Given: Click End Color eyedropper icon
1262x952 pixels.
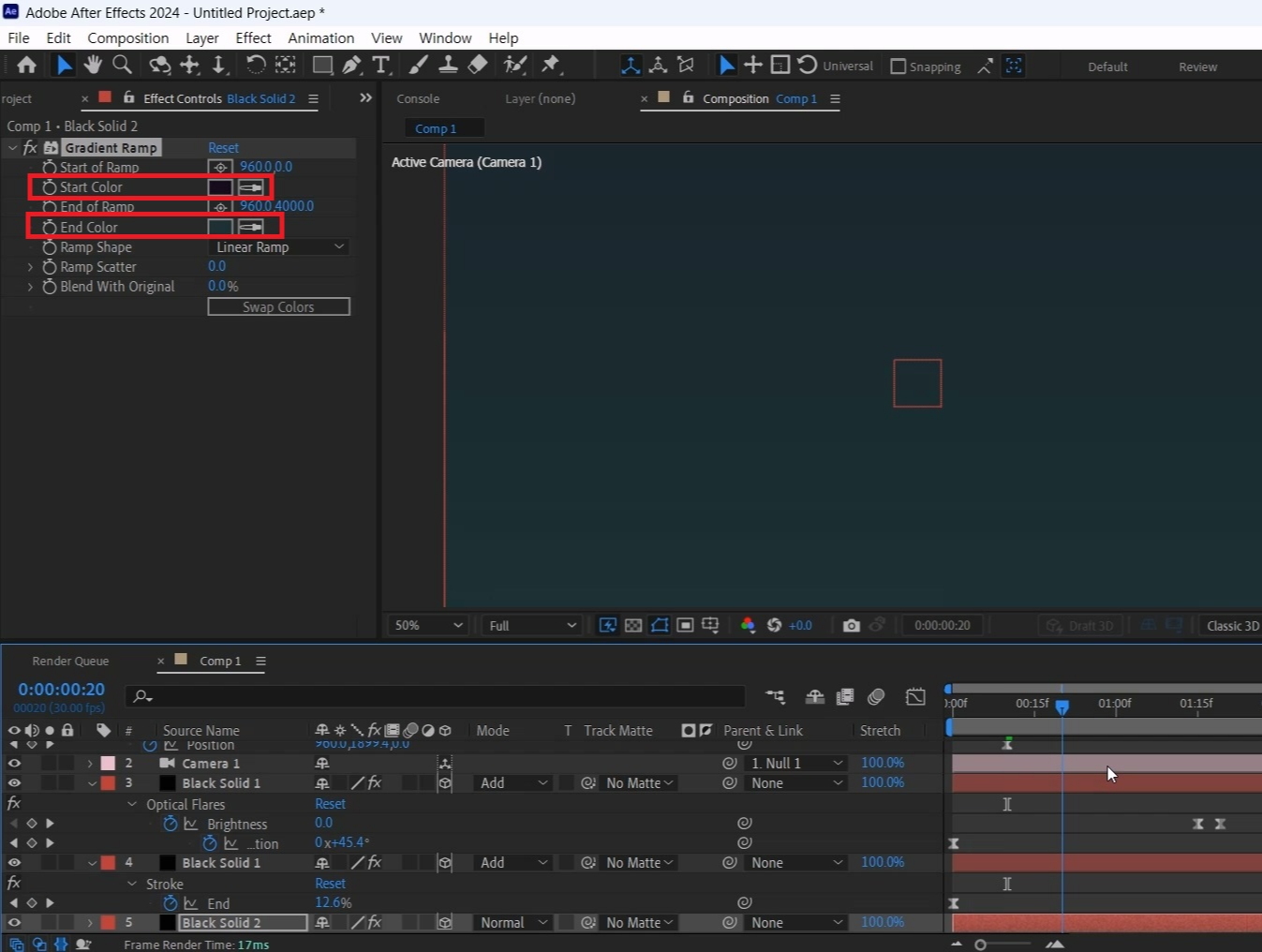Looking at the screenshot, I should click(250, 227).
